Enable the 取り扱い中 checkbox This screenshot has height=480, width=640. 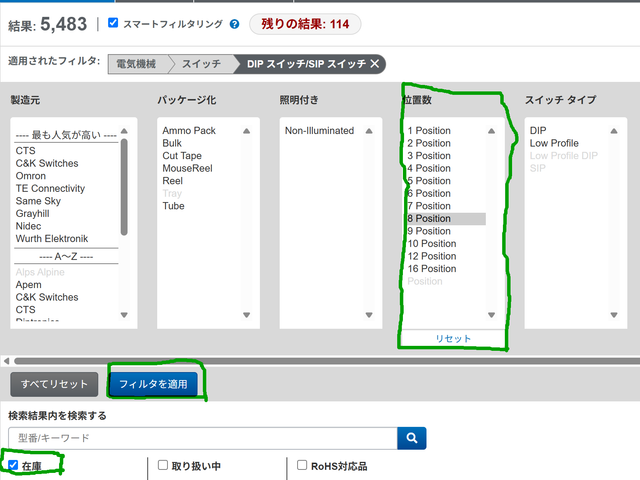163,465
